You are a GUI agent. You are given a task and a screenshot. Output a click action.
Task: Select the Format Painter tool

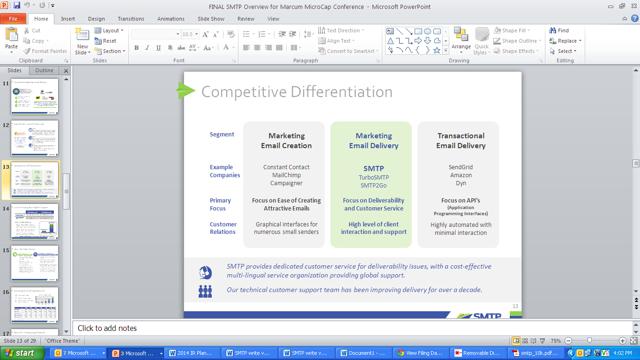(x=45, y=51)
